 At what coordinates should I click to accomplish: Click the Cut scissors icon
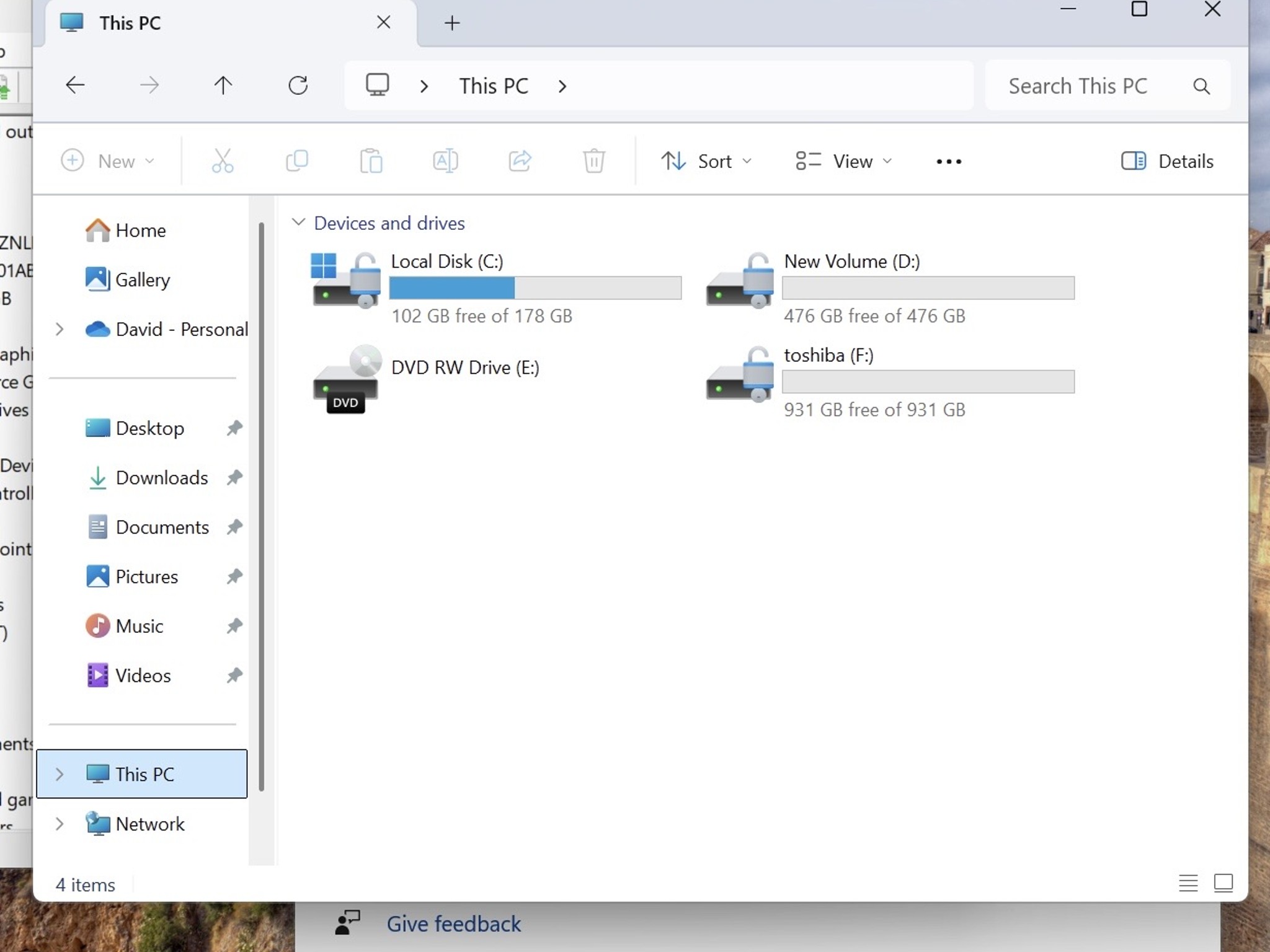click(x=223, y=161)
